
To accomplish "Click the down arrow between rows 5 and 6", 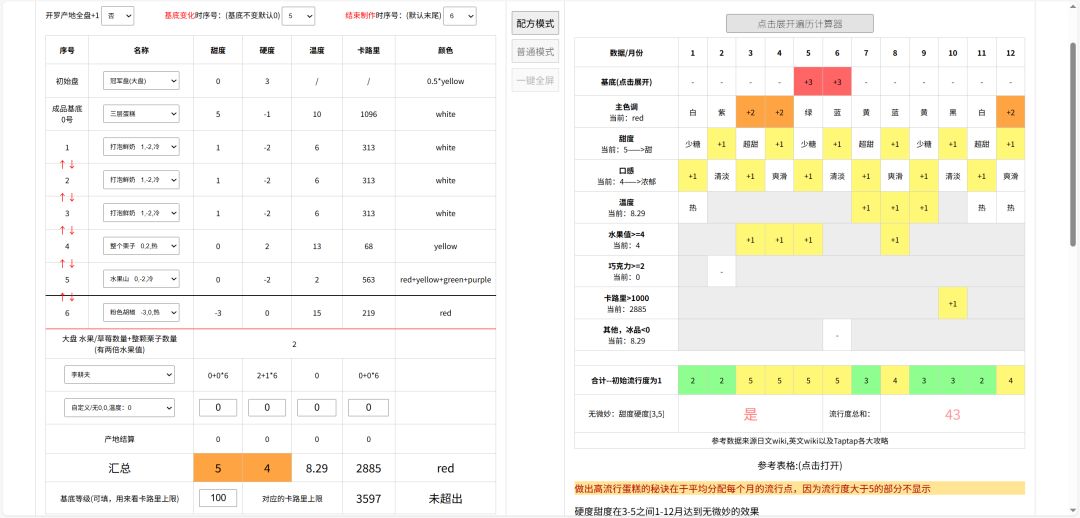I will click(x=72, y=296).
